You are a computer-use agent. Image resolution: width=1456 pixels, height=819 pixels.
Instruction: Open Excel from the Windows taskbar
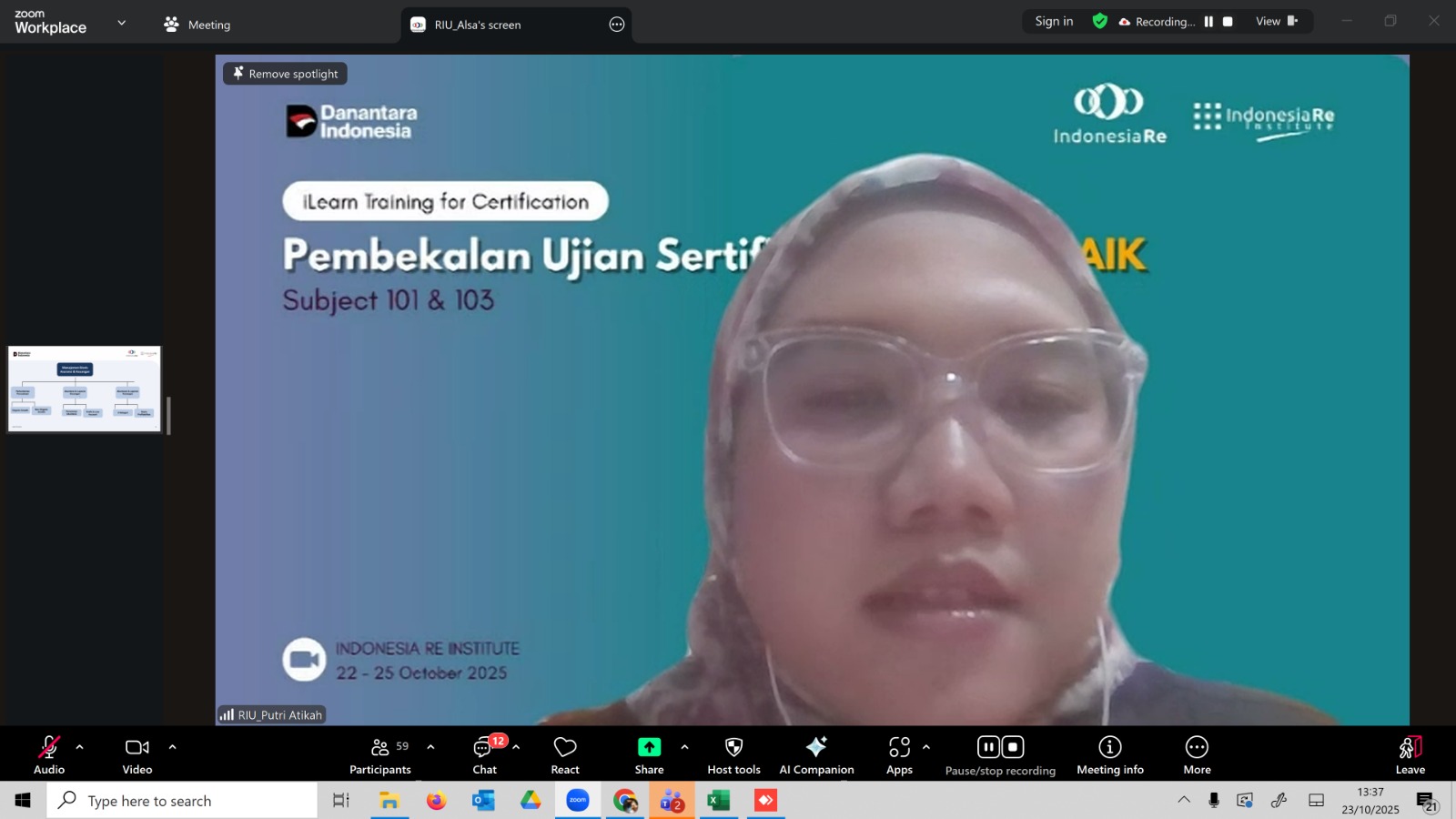coord(719,801)
